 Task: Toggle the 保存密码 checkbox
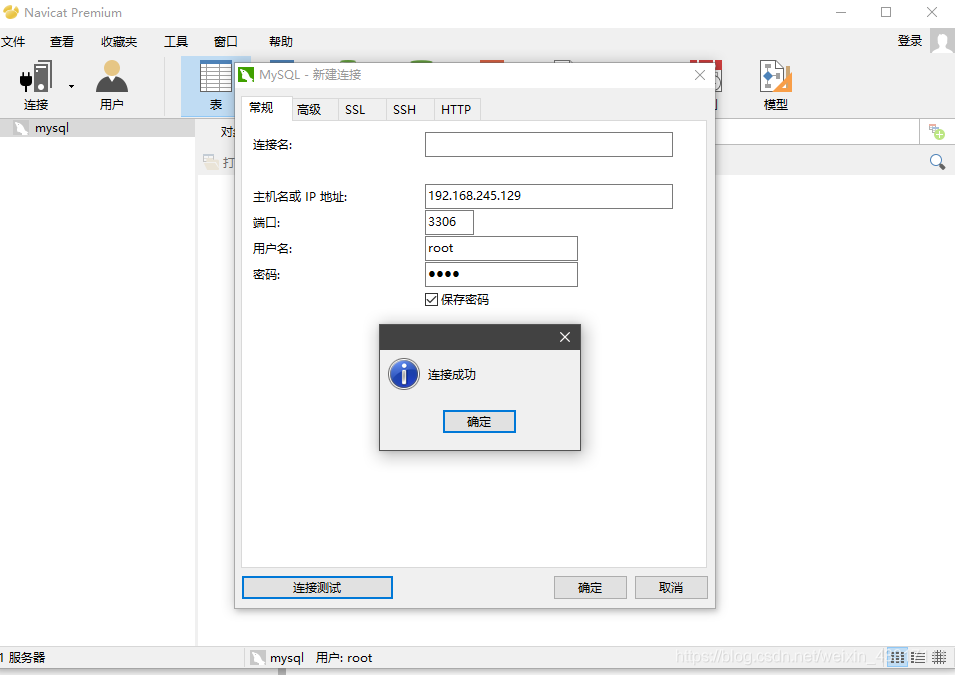tap(431, 299)
